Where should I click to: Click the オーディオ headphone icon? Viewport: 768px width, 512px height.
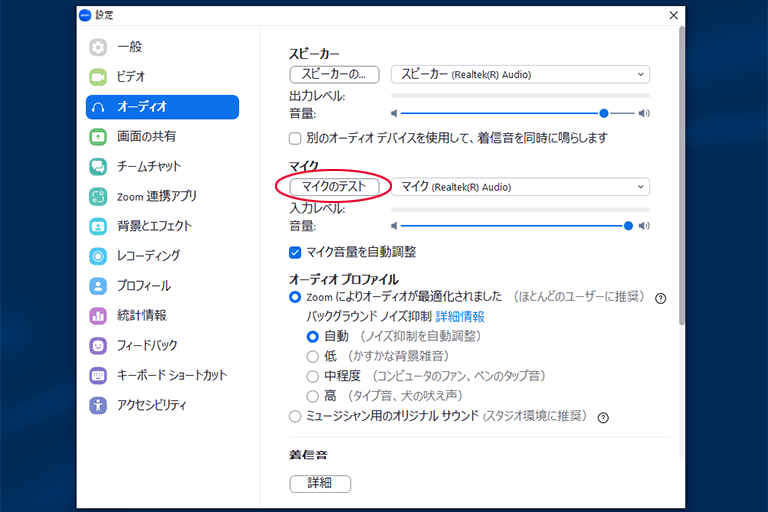(x=98, y=107)
